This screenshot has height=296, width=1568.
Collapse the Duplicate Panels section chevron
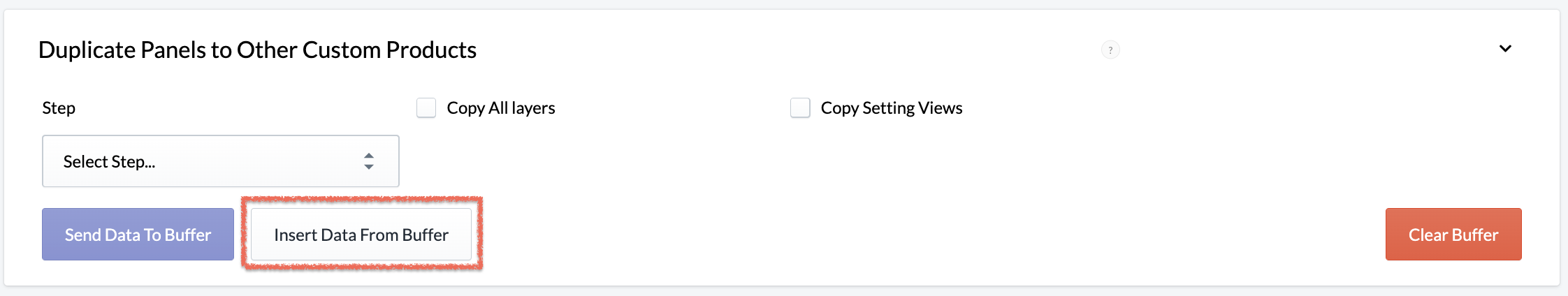[1506, 49]
